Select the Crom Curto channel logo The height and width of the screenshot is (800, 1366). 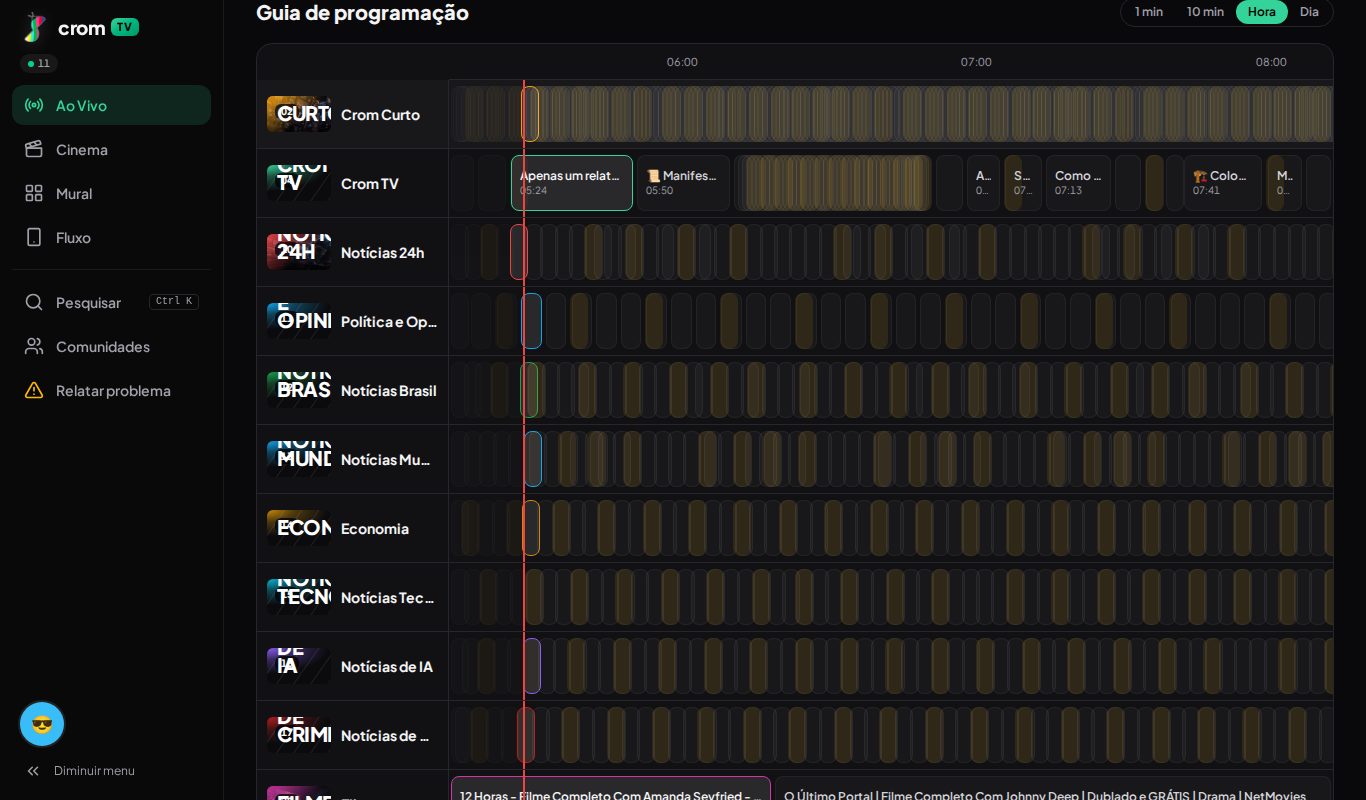pyautogui.click(x=299, y=114)
